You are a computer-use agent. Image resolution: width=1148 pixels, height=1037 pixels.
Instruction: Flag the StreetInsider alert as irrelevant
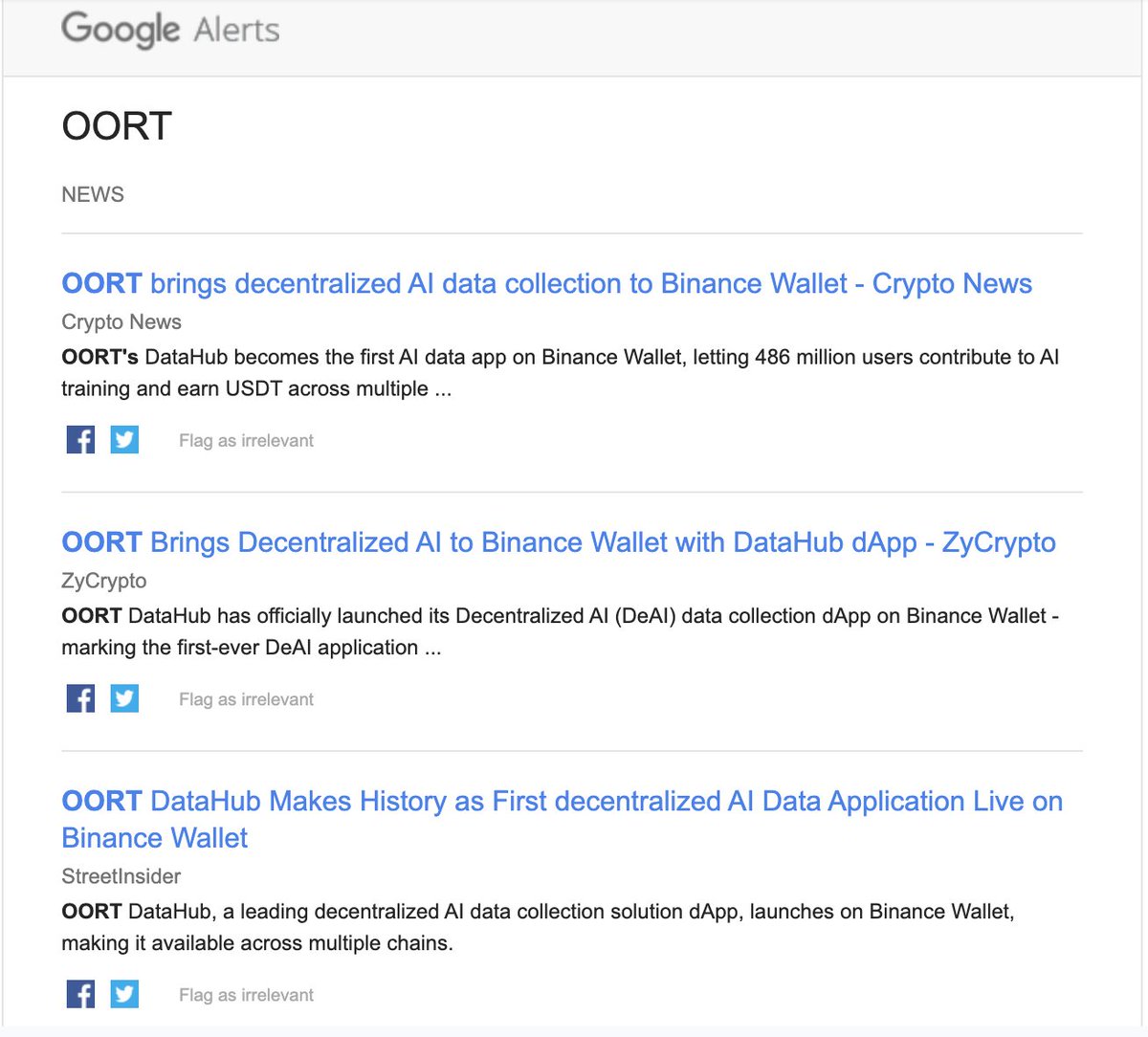245,995
